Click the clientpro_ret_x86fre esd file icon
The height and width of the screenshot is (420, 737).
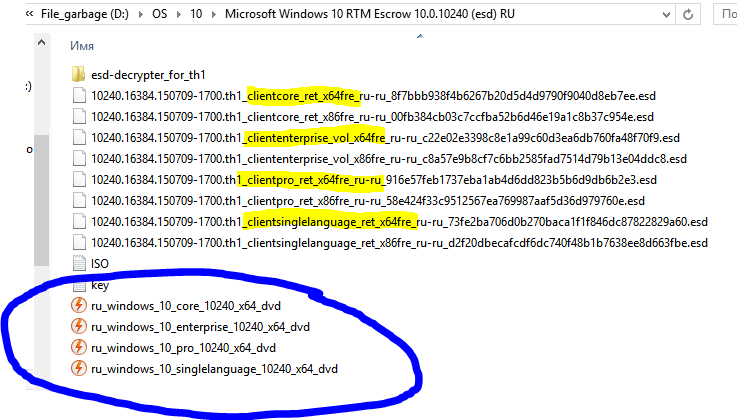(x=79, y=200)
